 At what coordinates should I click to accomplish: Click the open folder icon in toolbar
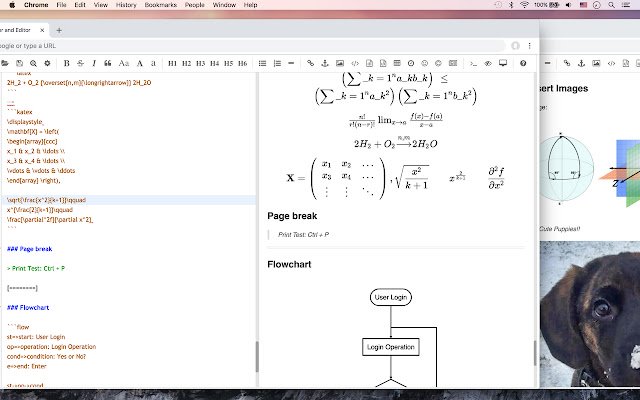[4, 63]
